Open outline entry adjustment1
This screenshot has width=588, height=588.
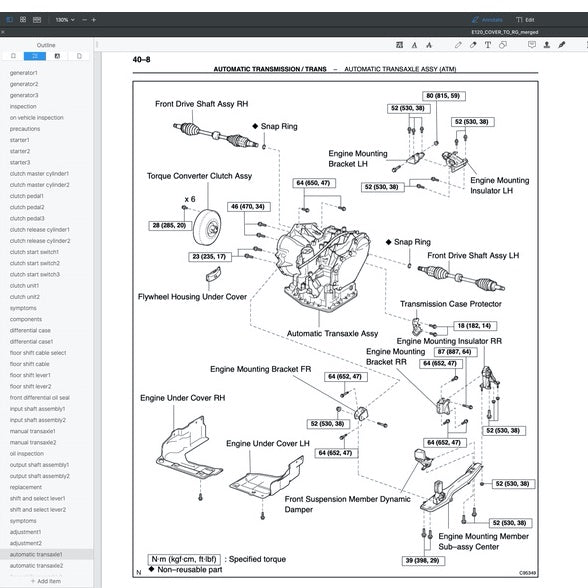[26, 532]
